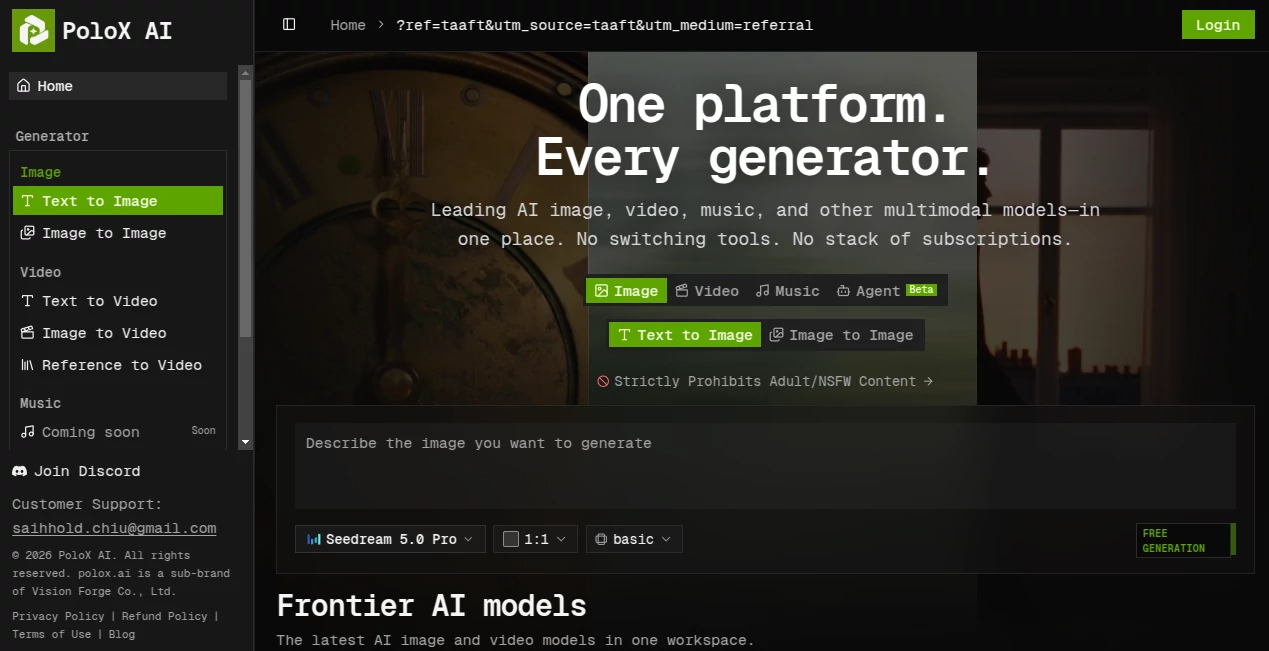Open Strictly Prohibits Adult/NSFW Content link
The image size is (1269, 651).
coord(765,381)
